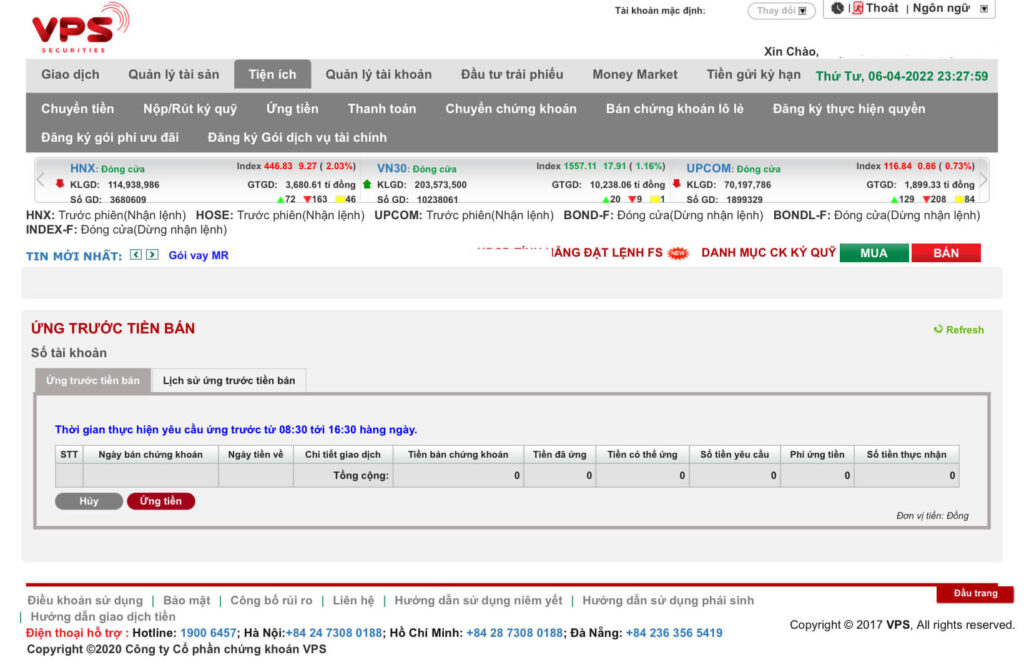Image resolution: width=1024 pixels, height=670 pixels.
Task: Click the red Thoát logout icon
Action: click(857, 8)
